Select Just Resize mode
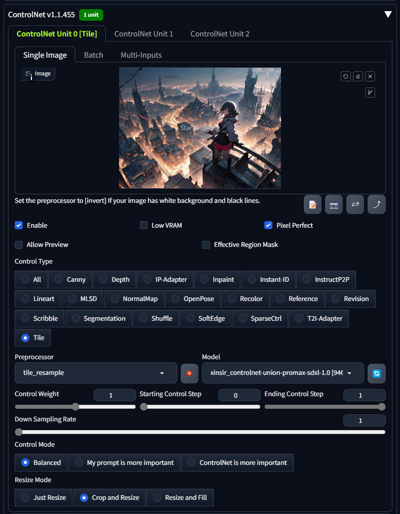400x514 pixels. coord(43,498)
